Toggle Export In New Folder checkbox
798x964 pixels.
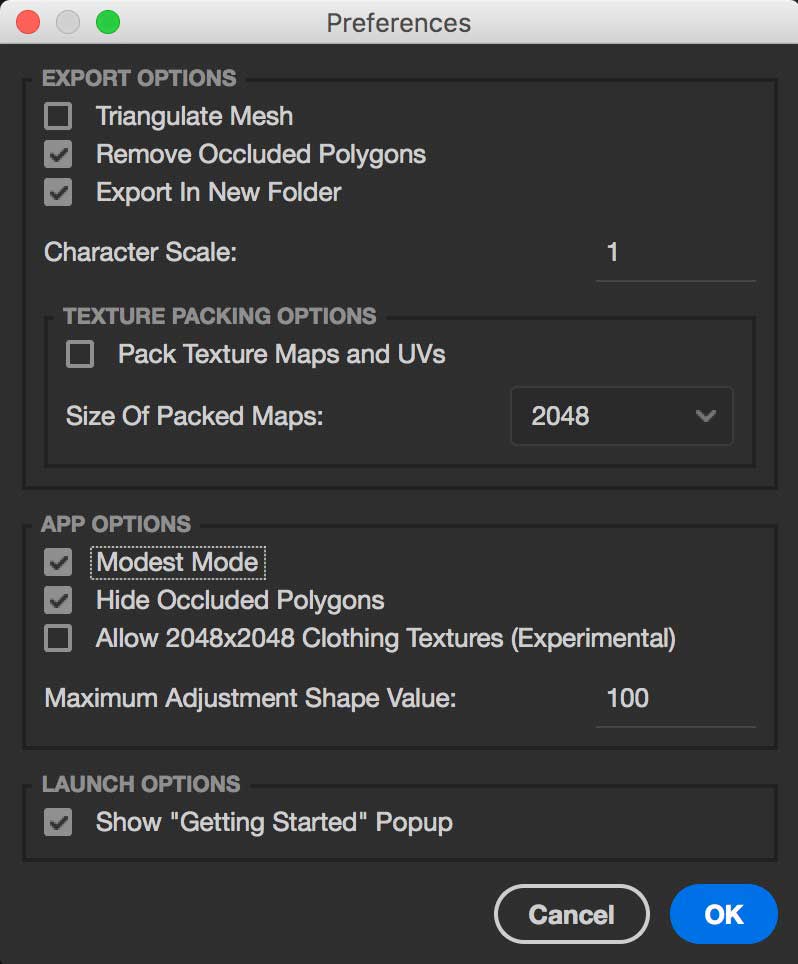[59, 192]
